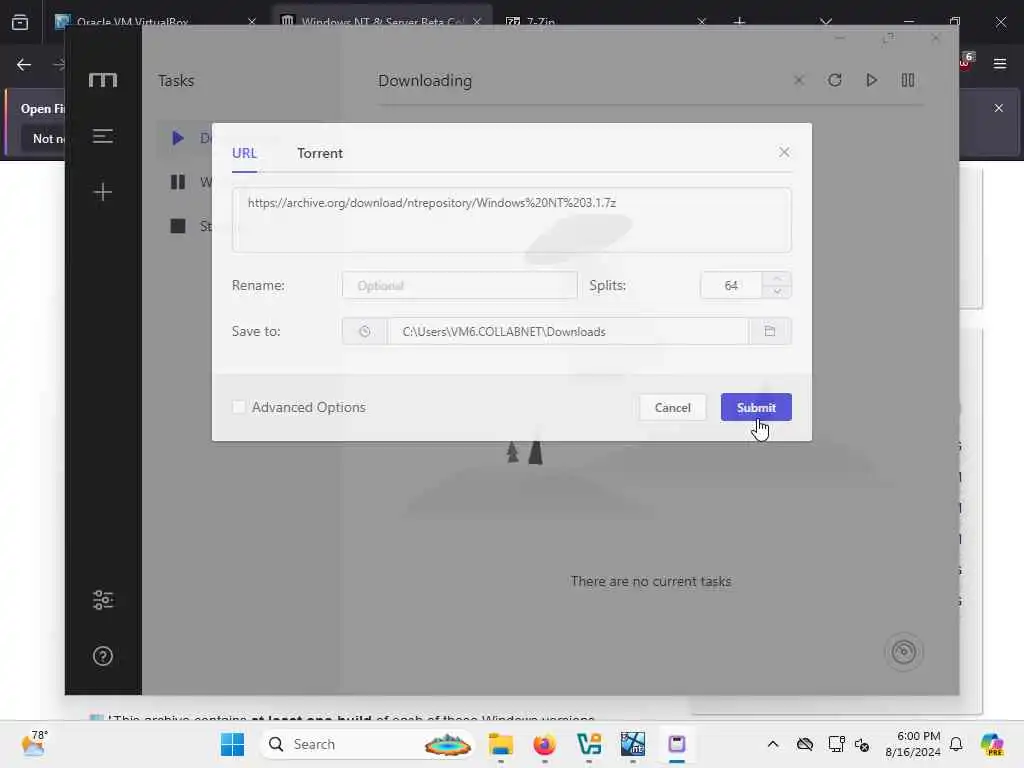The height and width of the screenshot is (768, 1024).
Task: Select the Downloading play icon in Tasks
Action: pyautogui.click(x=178, y=138)
